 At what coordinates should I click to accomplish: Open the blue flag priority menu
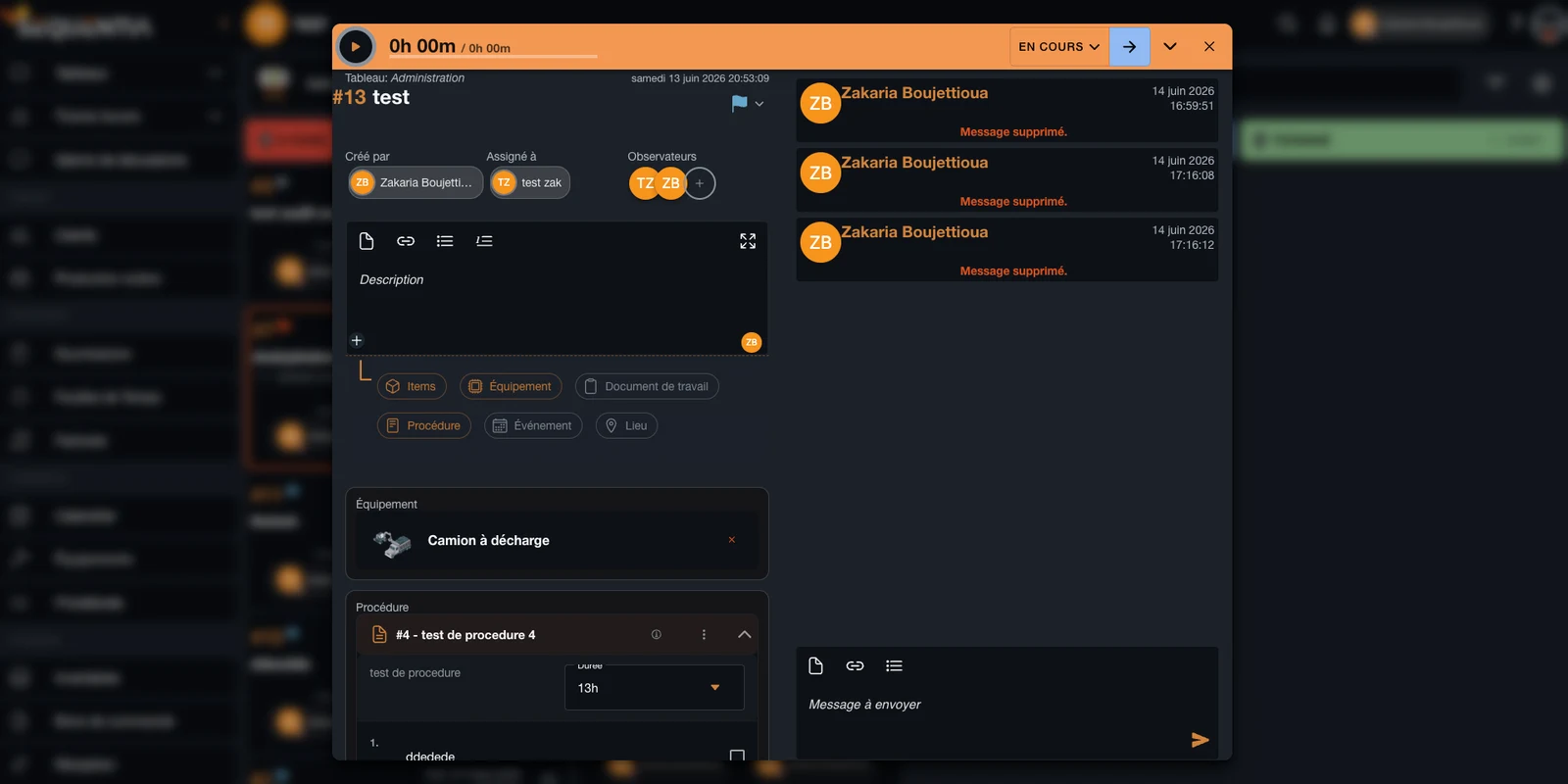tap(747, 103)
